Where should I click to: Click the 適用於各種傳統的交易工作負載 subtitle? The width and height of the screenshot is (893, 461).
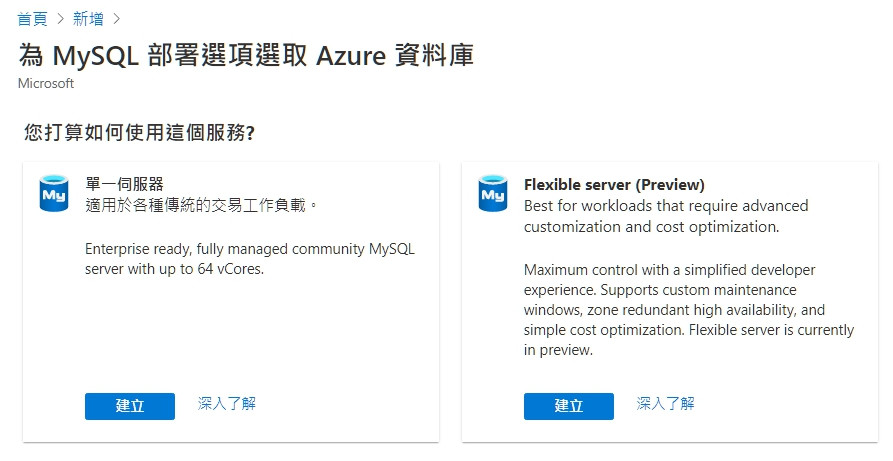[201, 205]
